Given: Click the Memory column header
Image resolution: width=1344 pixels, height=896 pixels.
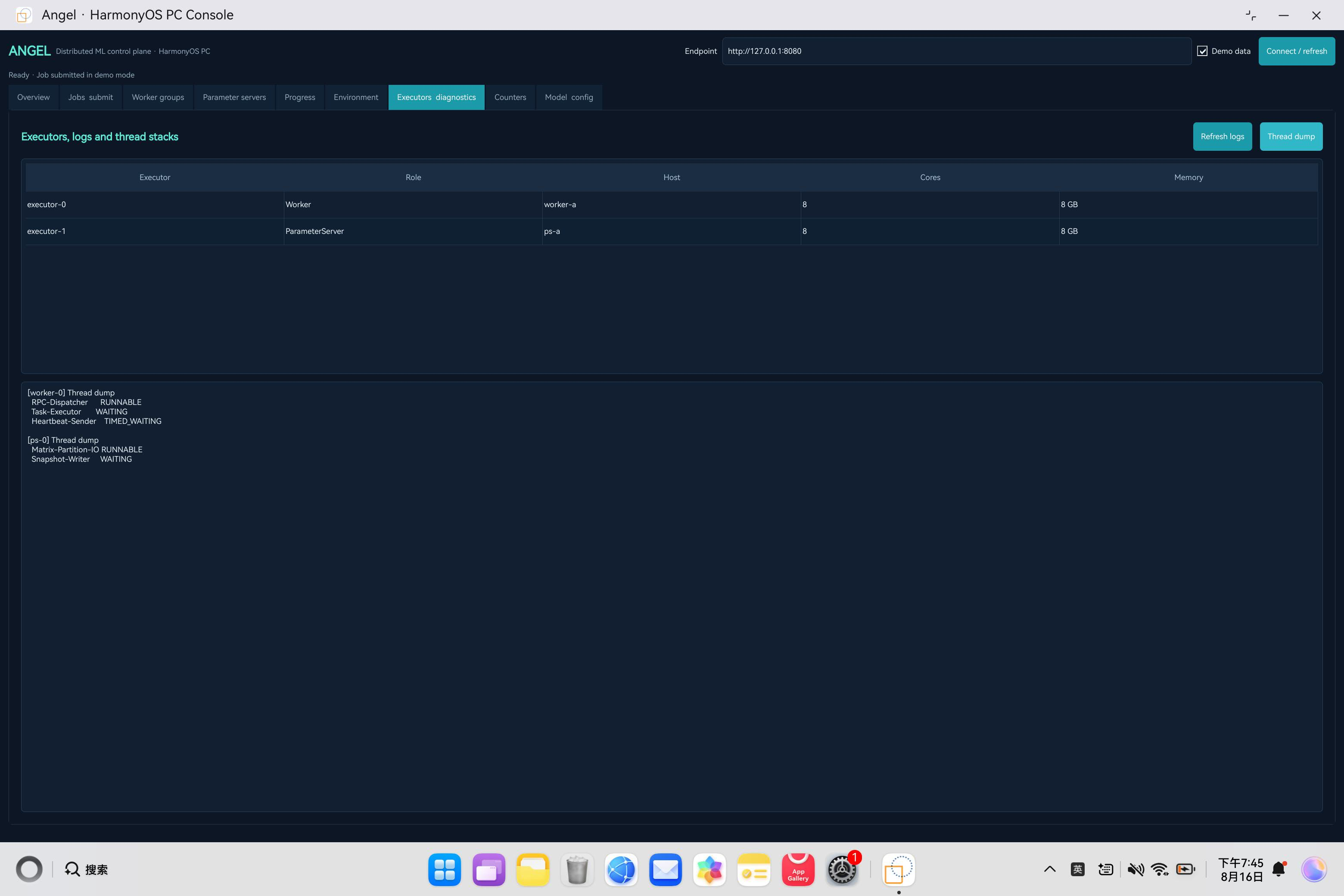Looking at the screenshot, I should pos(1188,178).
